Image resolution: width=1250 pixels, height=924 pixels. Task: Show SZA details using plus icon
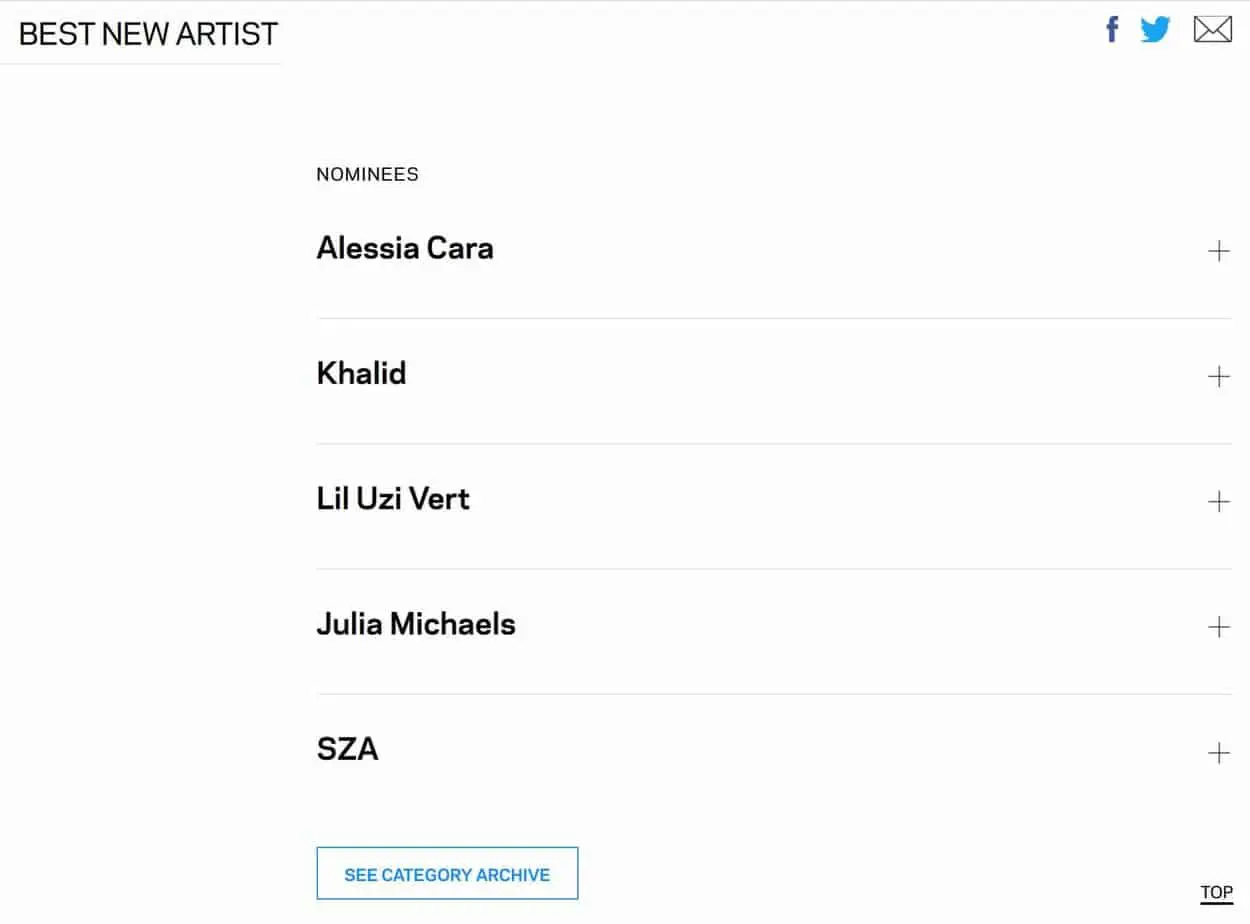(1218, 753)
